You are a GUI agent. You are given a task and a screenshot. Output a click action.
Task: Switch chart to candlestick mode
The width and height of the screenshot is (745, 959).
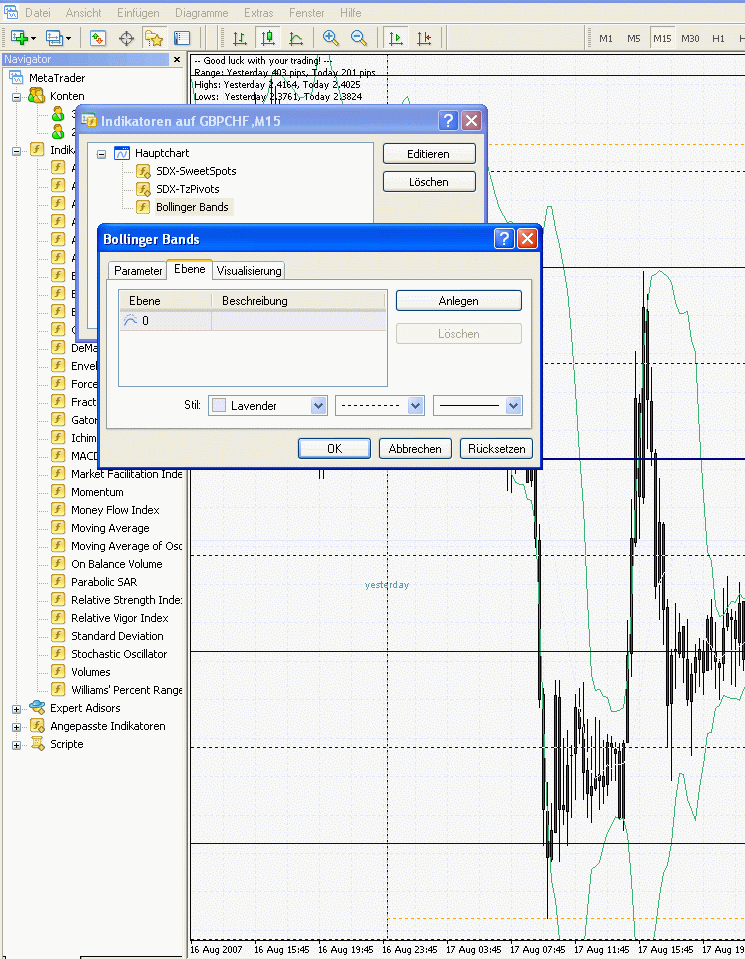pos(268,38)
